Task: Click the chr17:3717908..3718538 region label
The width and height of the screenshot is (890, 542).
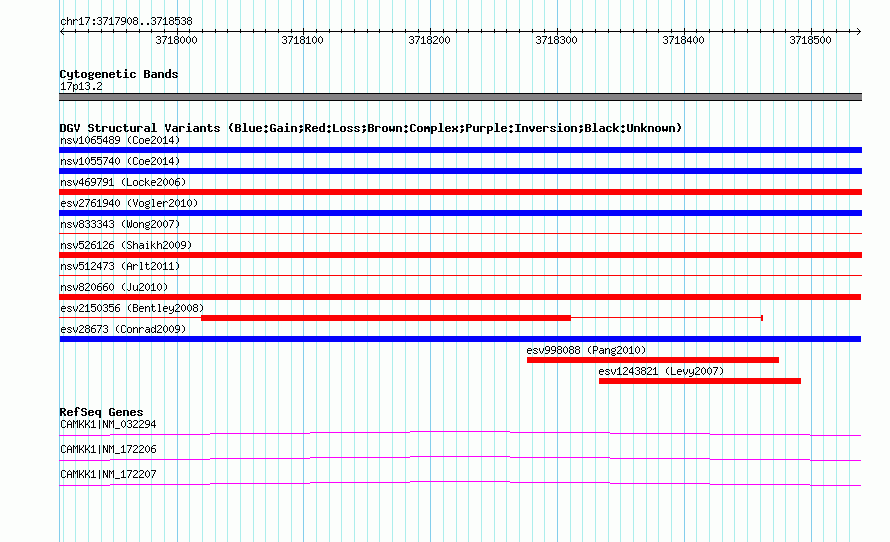Action: click(x=126, y=22)
